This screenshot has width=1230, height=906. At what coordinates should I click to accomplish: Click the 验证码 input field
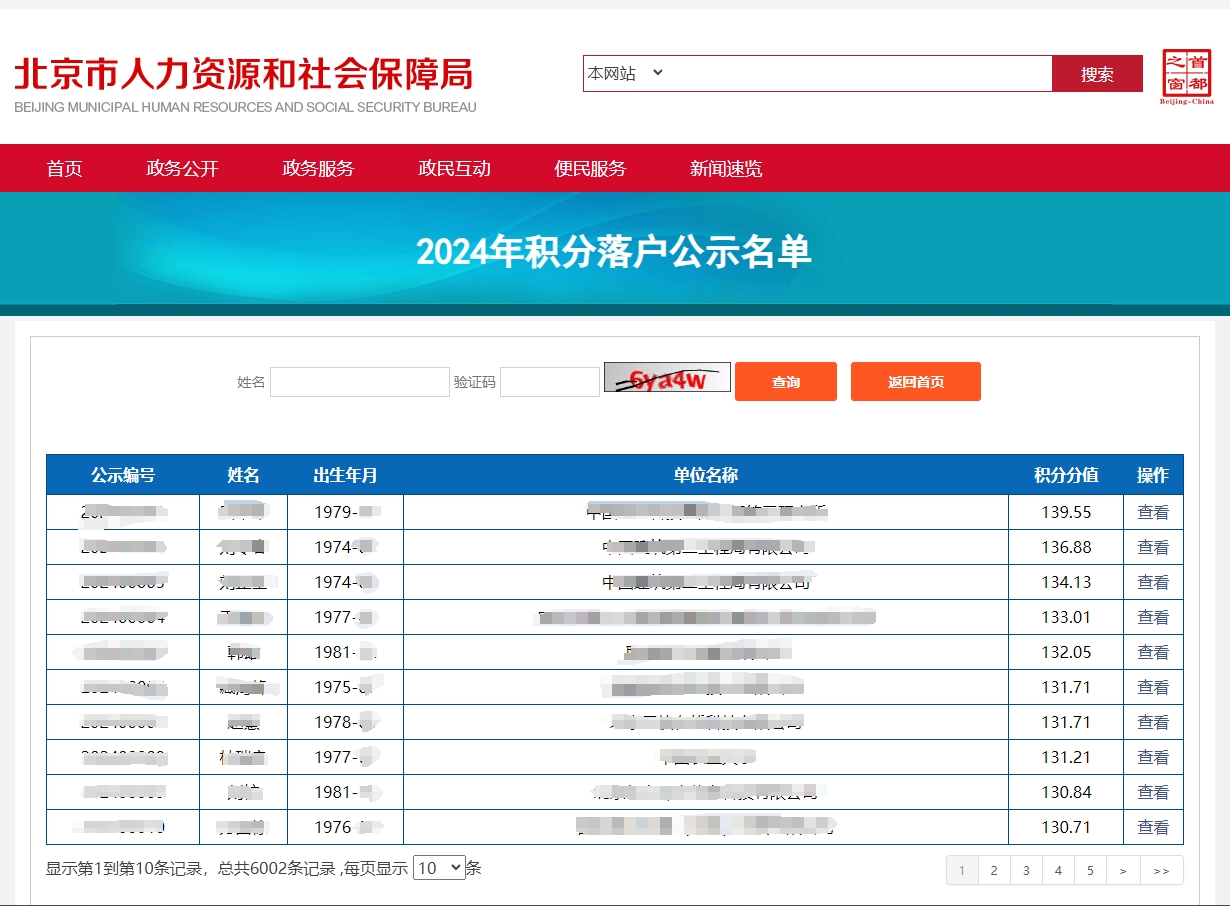click(x=550, y=382)
